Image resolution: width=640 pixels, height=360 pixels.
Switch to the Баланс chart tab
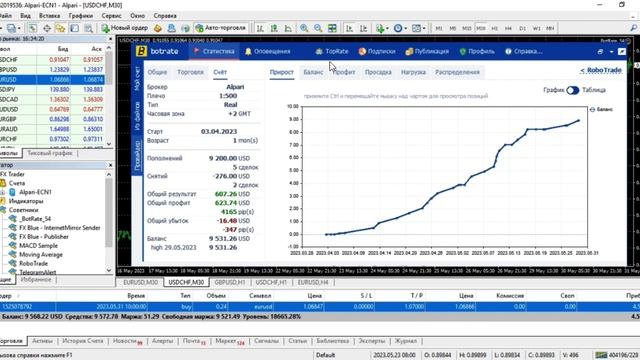click(x=313, y=72)
